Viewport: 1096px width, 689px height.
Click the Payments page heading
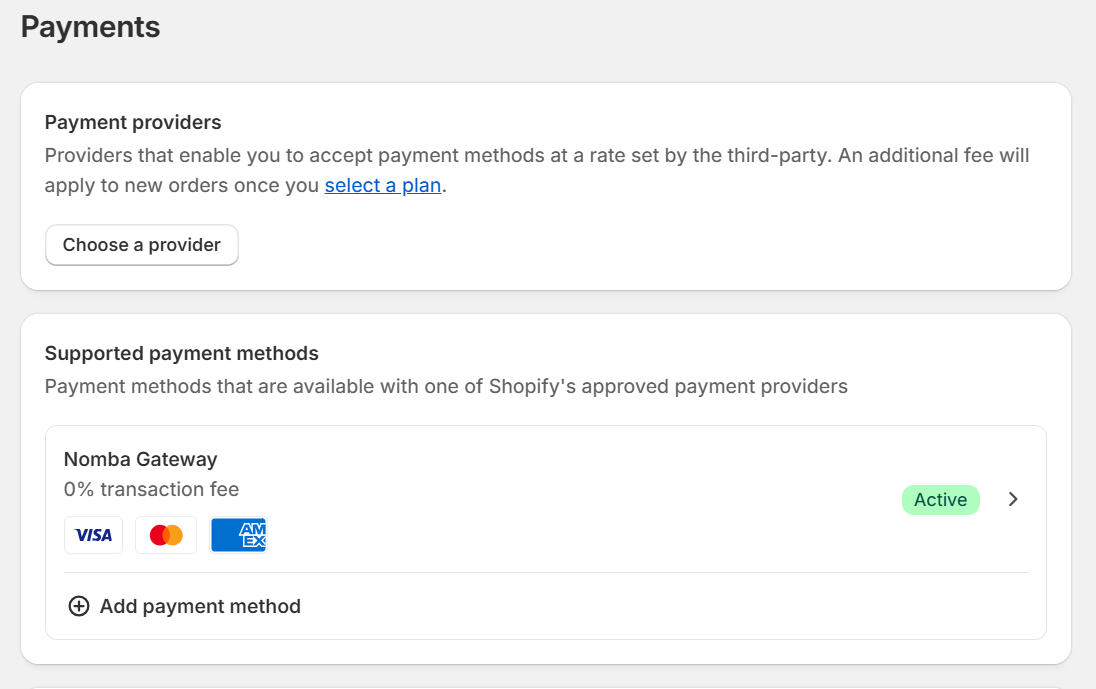[90, 27]
